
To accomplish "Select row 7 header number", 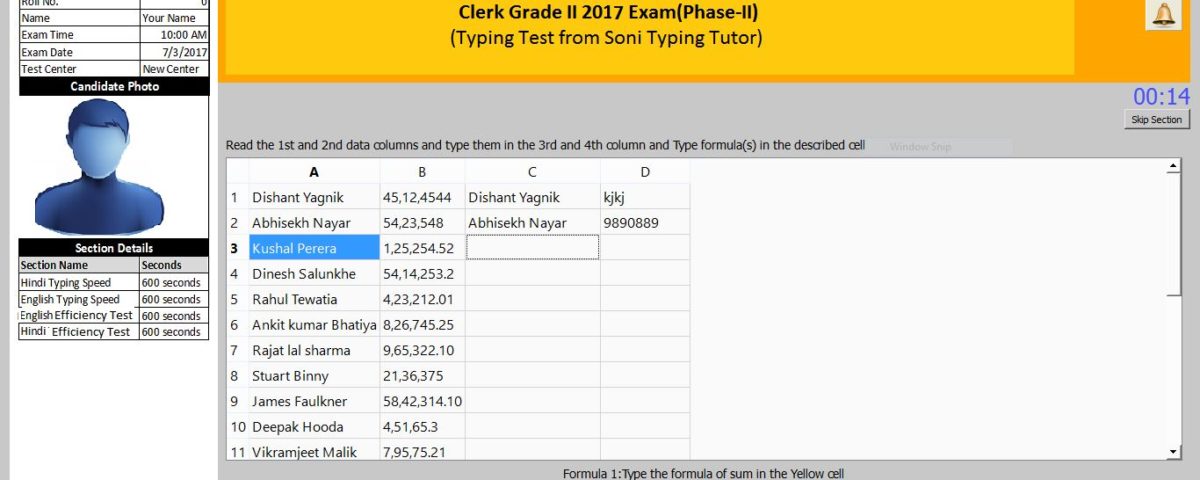I will (238, 350).
